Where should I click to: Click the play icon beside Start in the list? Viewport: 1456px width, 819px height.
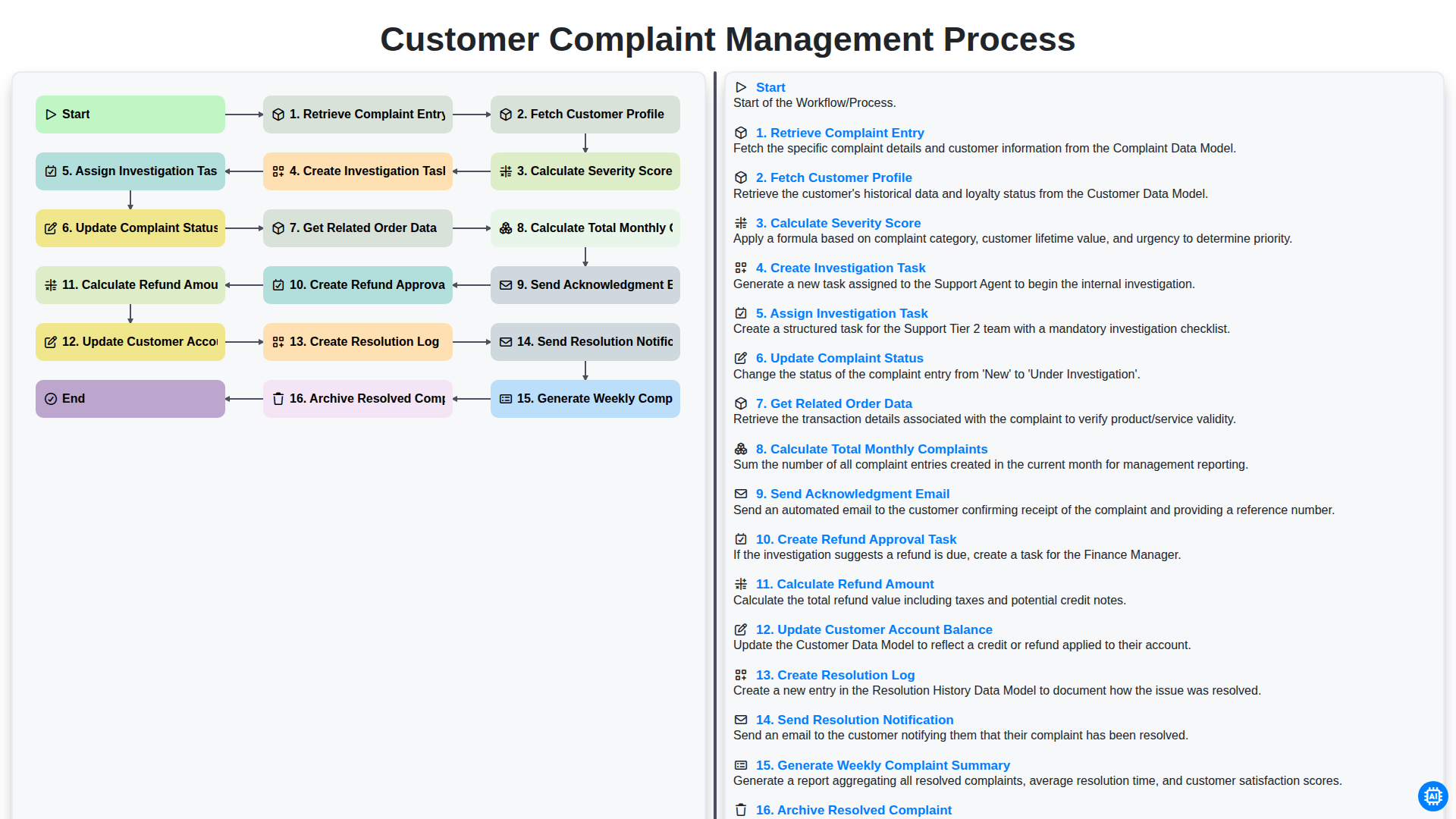coord(741,87)
